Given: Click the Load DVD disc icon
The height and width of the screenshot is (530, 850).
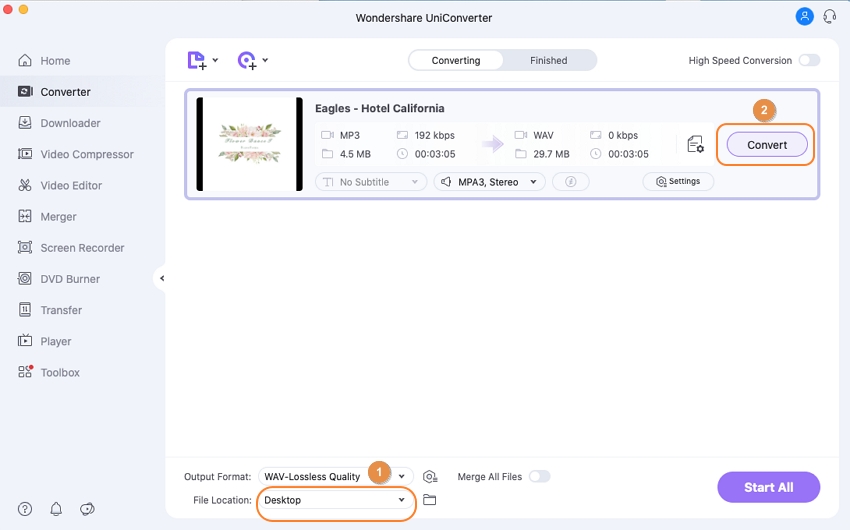Looking at the screenshot, I should click(247, 61).
